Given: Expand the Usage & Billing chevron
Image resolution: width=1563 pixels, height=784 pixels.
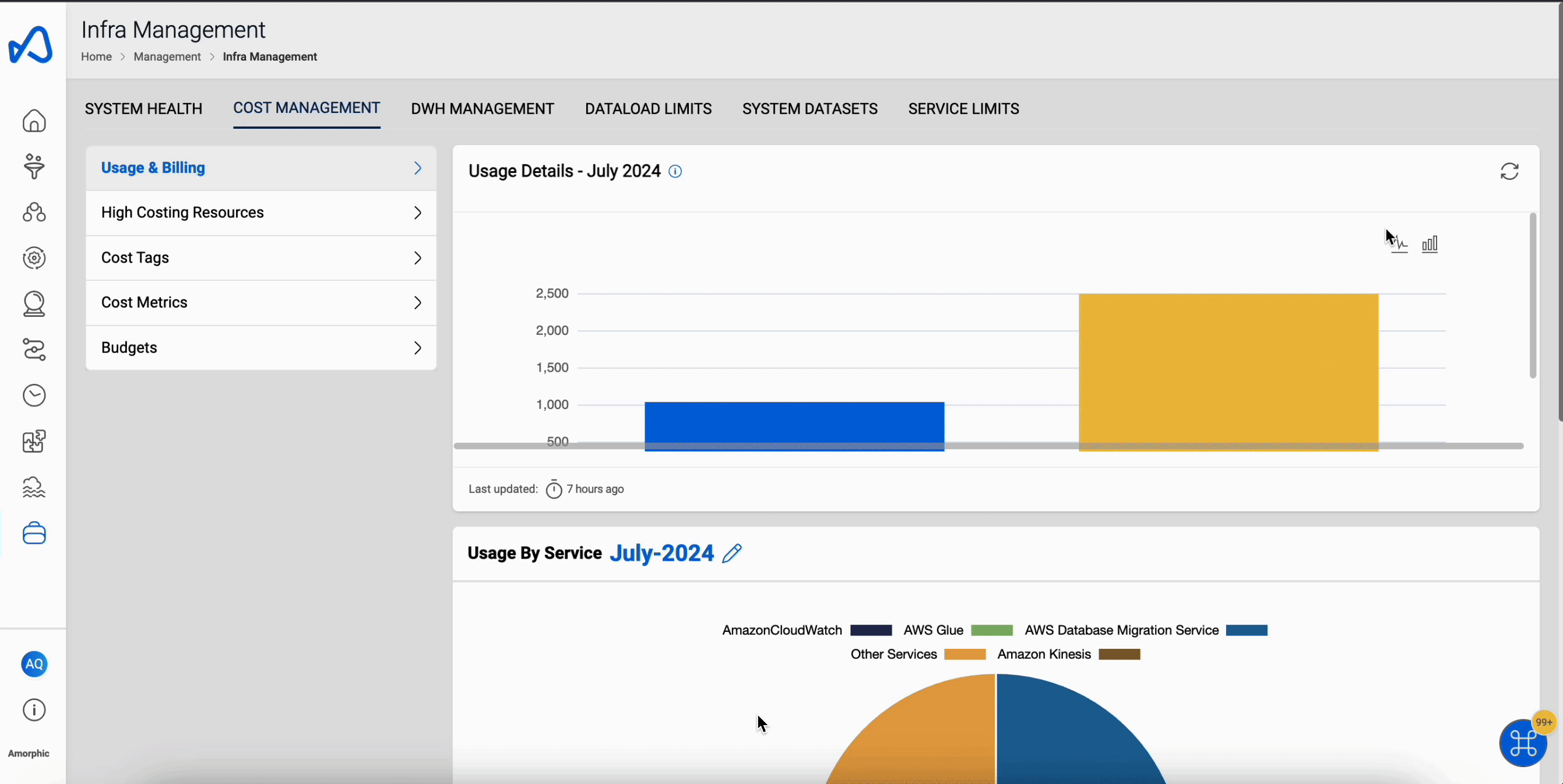Looking at the screenshot, I should (x=417, y=168).
